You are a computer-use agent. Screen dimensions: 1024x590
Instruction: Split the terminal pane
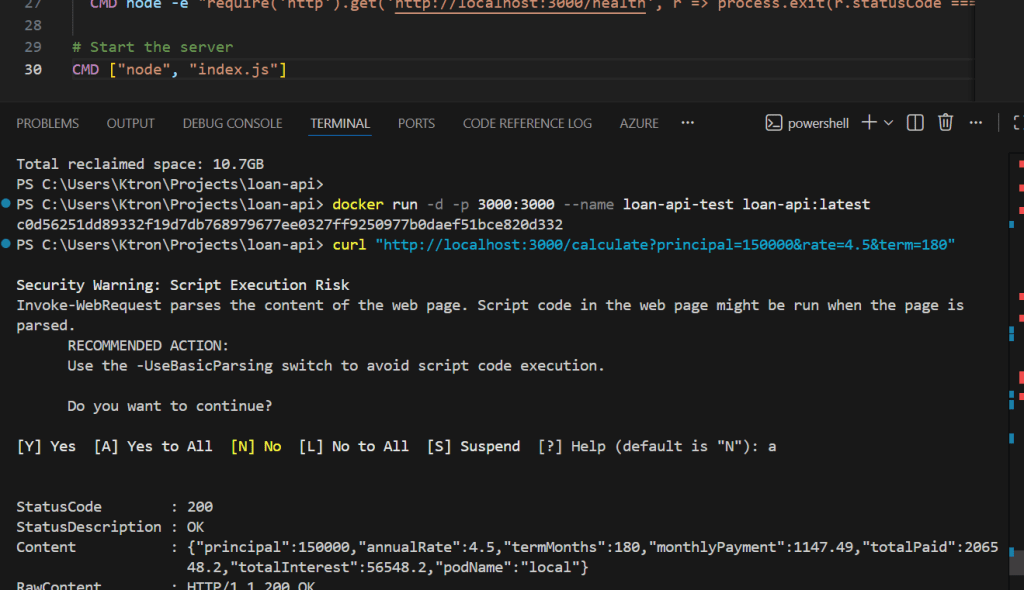(x=915, y=123)
